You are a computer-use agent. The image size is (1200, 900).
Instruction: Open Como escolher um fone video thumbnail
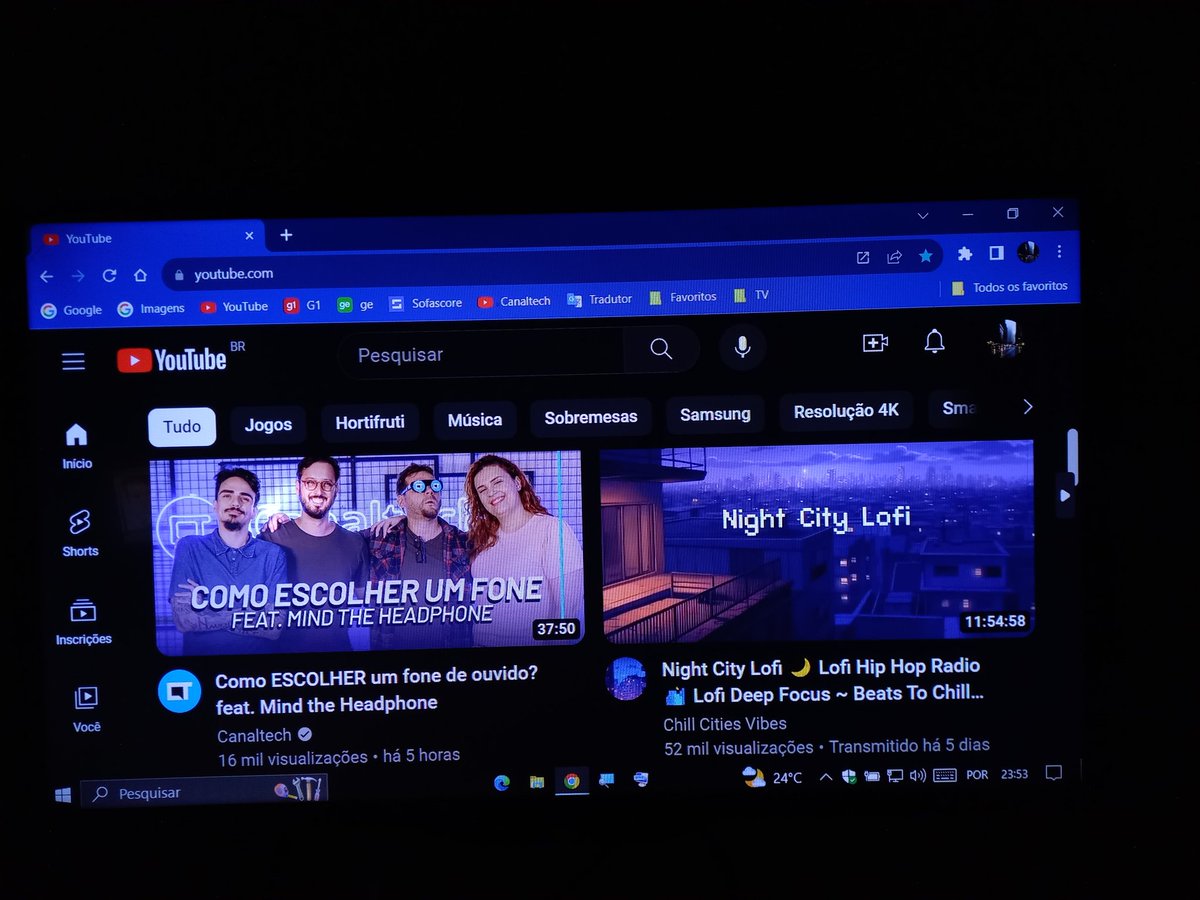pyautogui.click(x=368, y=552)
